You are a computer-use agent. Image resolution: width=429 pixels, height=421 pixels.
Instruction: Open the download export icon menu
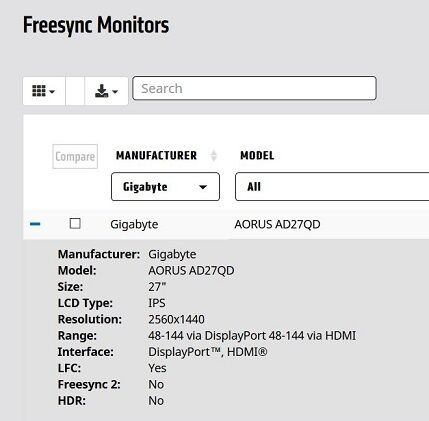(106, 91)
